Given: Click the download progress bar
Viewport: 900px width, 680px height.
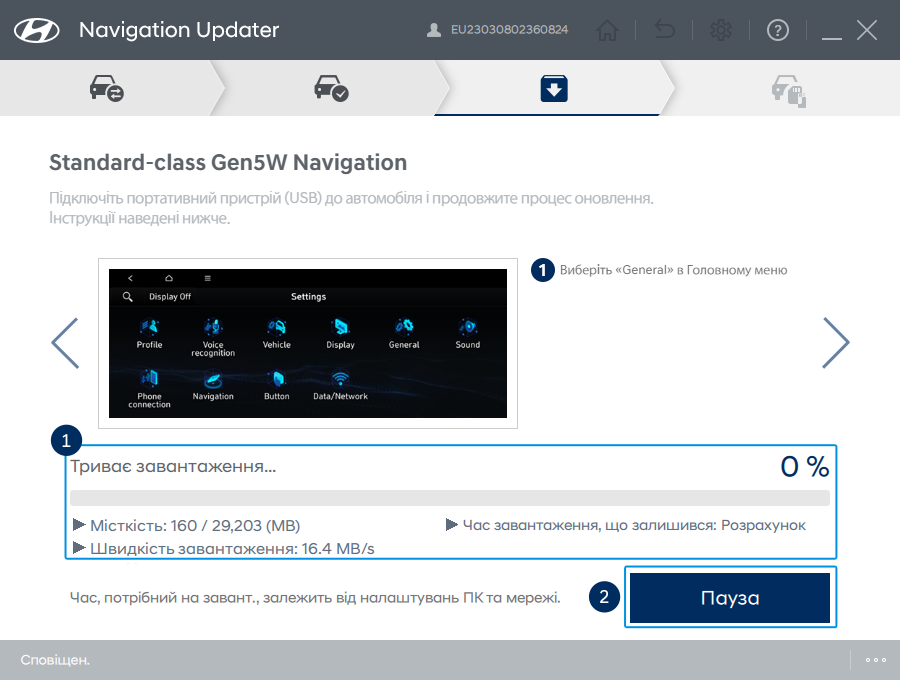Looking at the screenshot, I should (x=450, y=498).
